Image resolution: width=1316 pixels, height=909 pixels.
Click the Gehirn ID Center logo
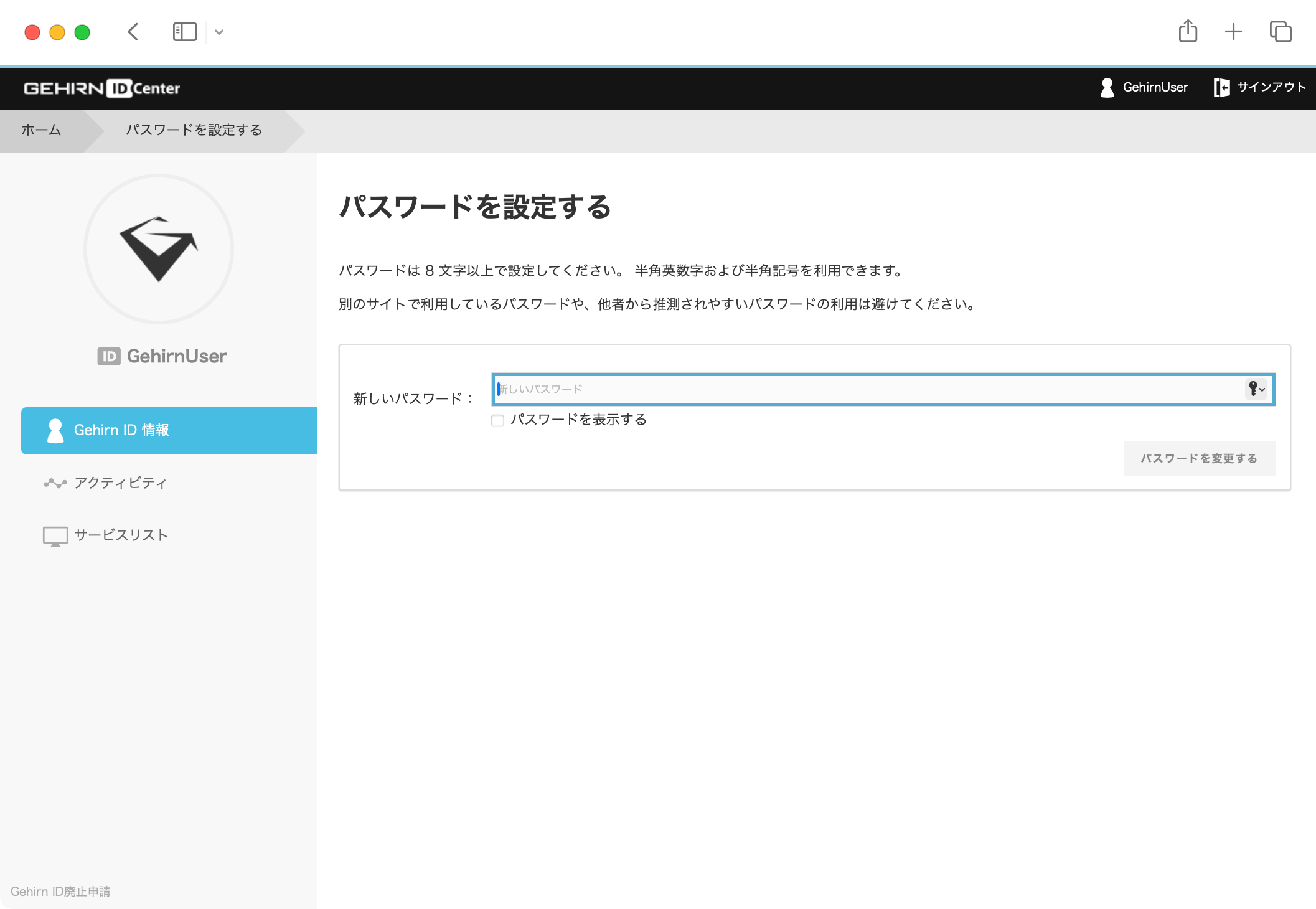[x=102, y=88]
